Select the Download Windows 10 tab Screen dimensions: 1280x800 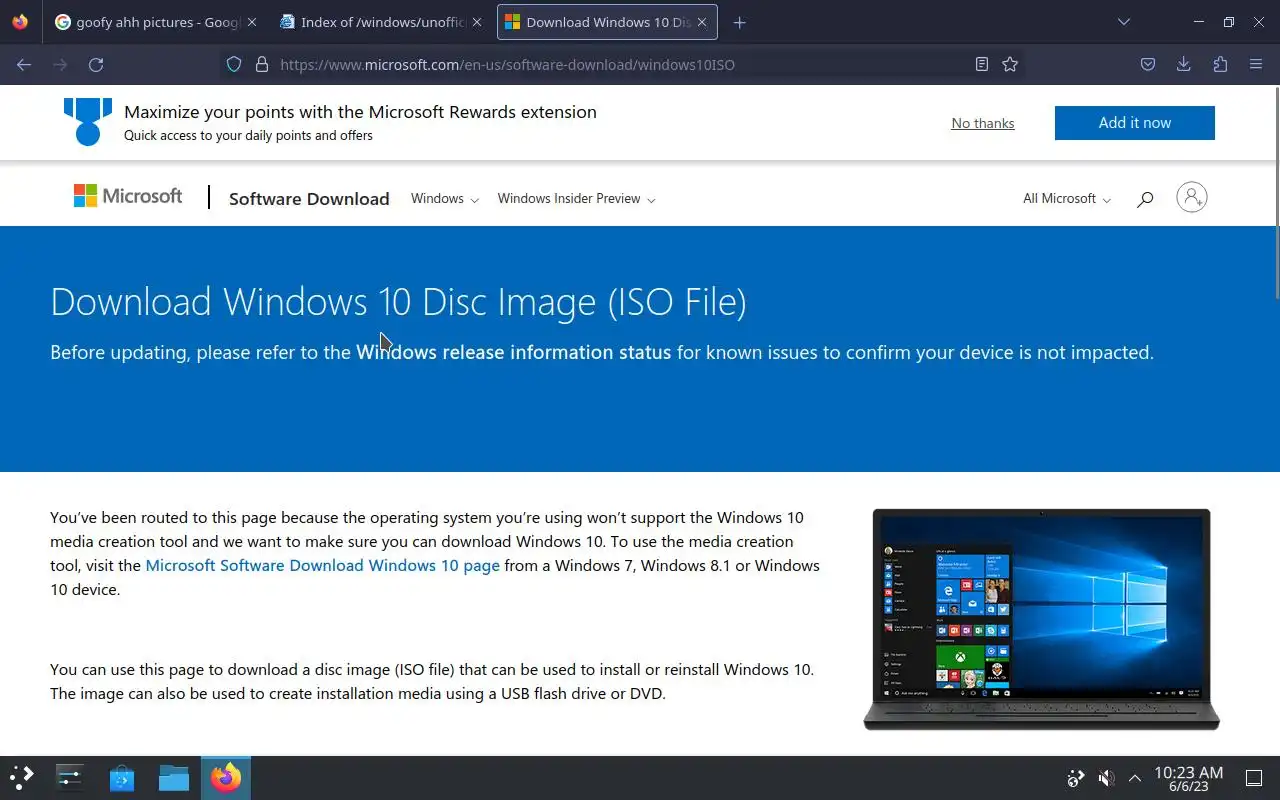click(x=606, y=22)
